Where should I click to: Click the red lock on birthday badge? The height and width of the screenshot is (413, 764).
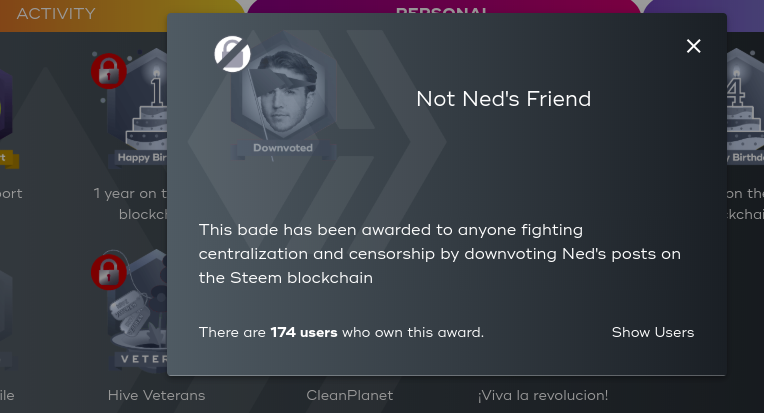(108, 70)
